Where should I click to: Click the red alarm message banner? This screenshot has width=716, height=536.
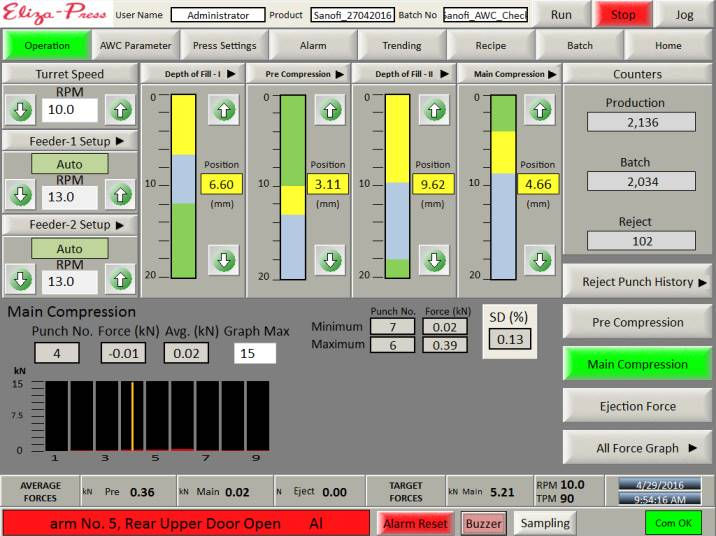click(186, 523)
